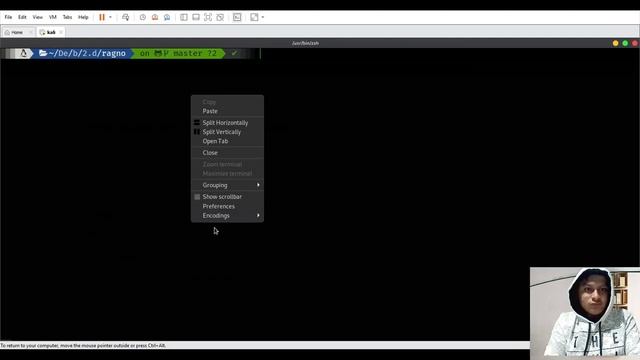This screenshot has width=640, height=360.
Task: Toggle the thumbnail bar icon
Action: [196, 17]
